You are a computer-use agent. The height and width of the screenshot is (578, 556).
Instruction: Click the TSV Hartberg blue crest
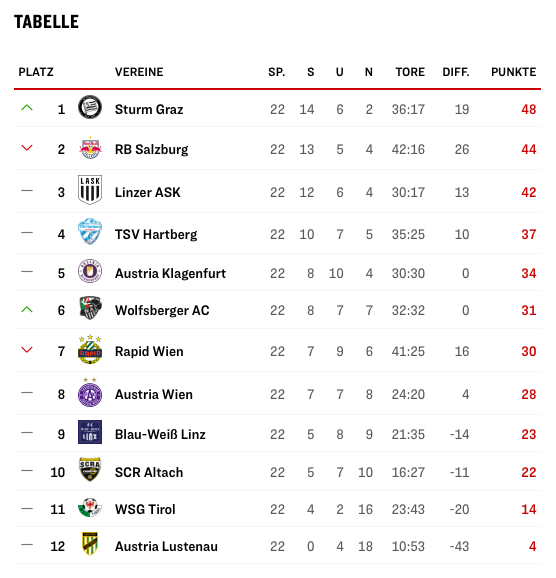click(x=90, y=231)
